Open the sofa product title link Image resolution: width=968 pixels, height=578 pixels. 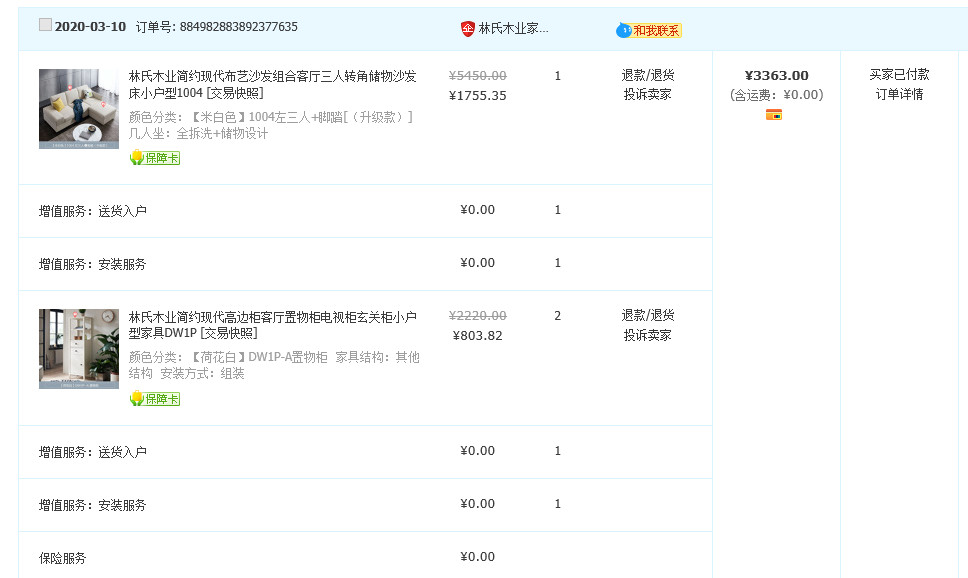[x=272, y=85]
